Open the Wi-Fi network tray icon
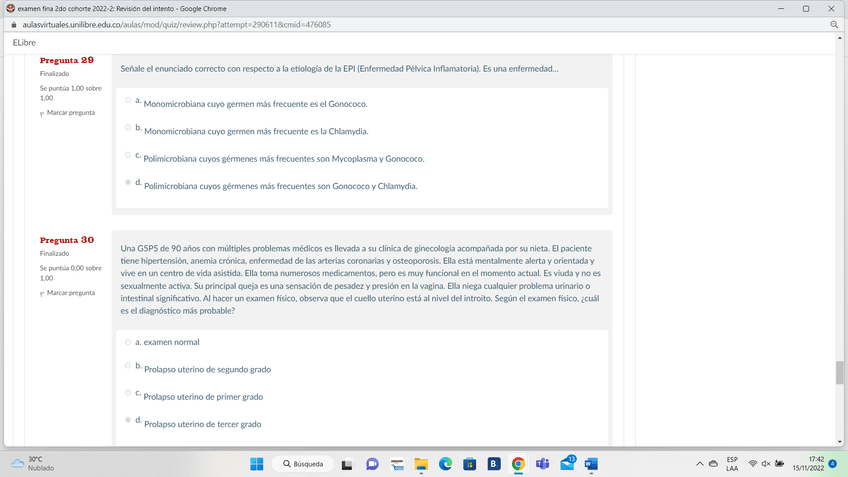 click(753, 464)
